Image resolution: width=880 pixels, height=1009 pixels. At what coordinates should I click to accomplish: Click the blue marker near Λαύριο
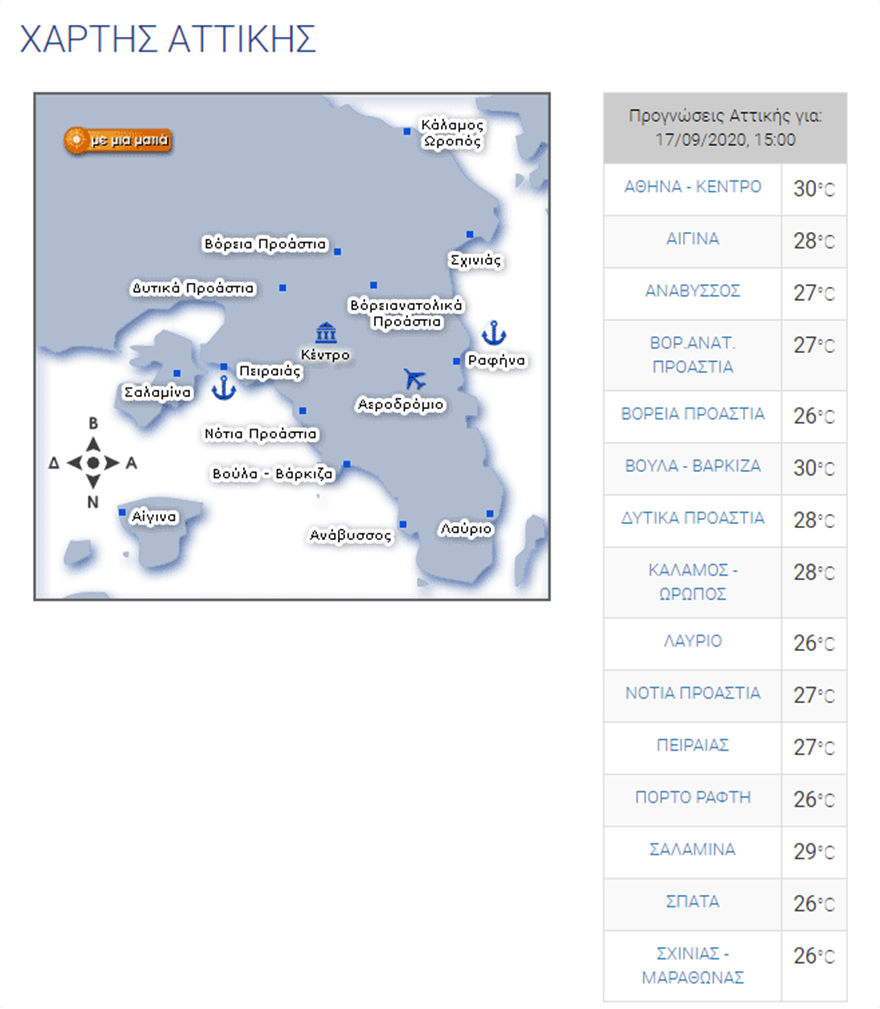pyautogui.click(x=490, y=513)
